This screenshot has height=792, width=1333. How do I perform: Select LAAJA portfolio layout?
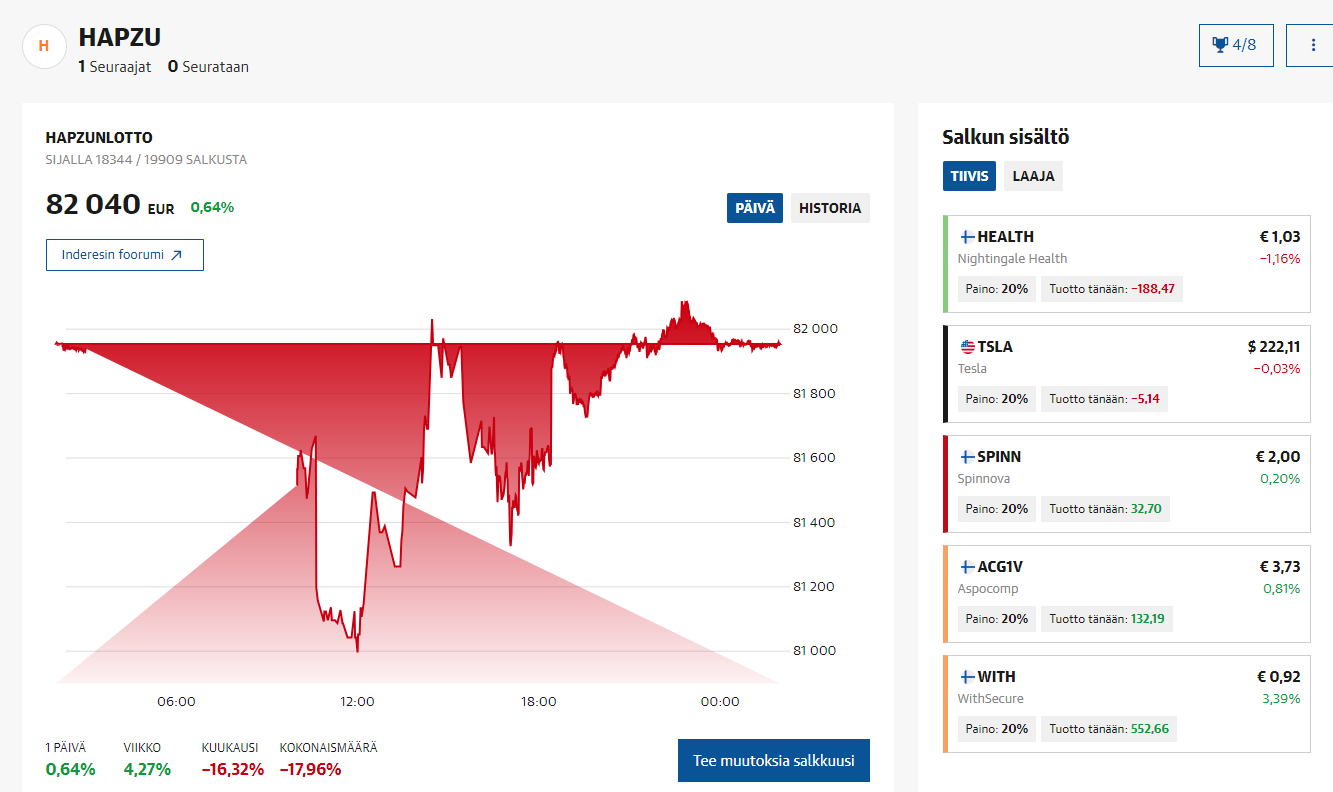(x=1033, y=176)
